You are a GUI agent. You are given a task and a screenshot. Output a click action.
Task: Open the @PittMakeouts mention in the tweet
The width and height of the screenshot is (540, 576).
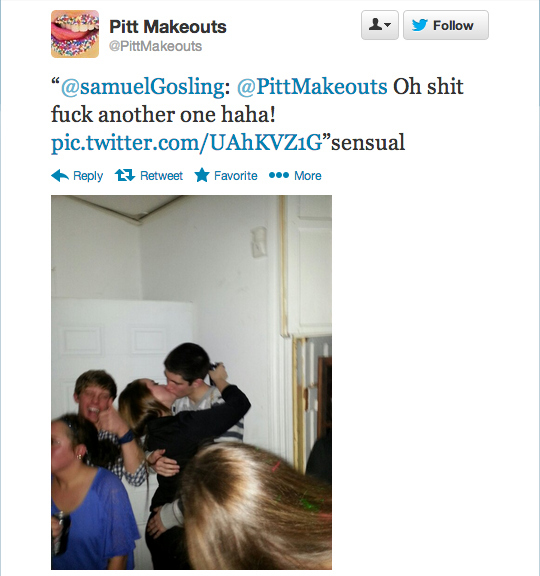(312, 87)
